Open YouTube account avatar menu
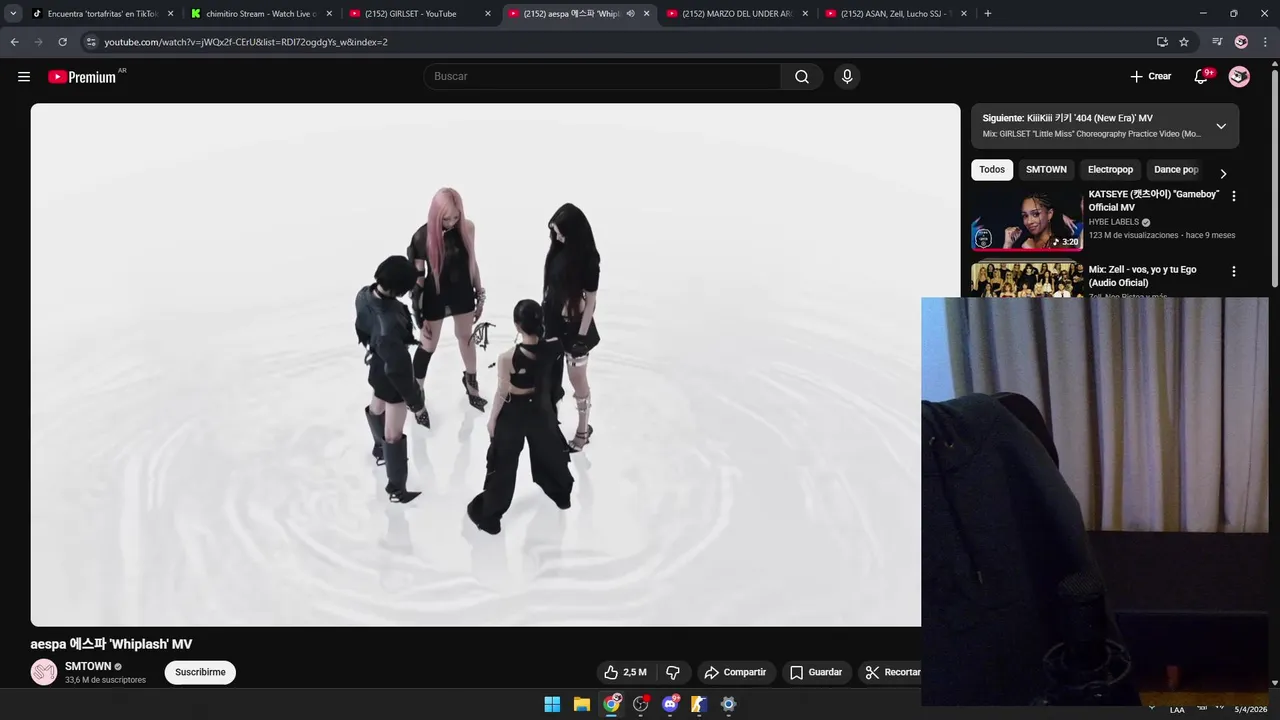Screen dimensions: 1280x720 (1239, 77)
